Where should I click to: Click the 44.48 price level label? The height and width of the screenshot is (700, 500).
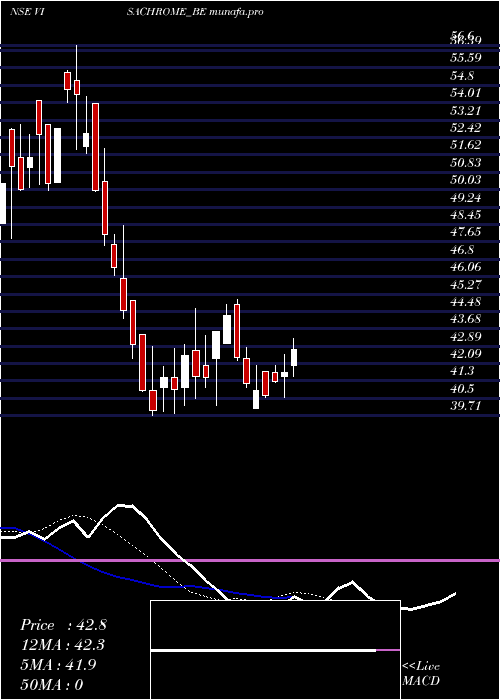(x=466, y=302)
